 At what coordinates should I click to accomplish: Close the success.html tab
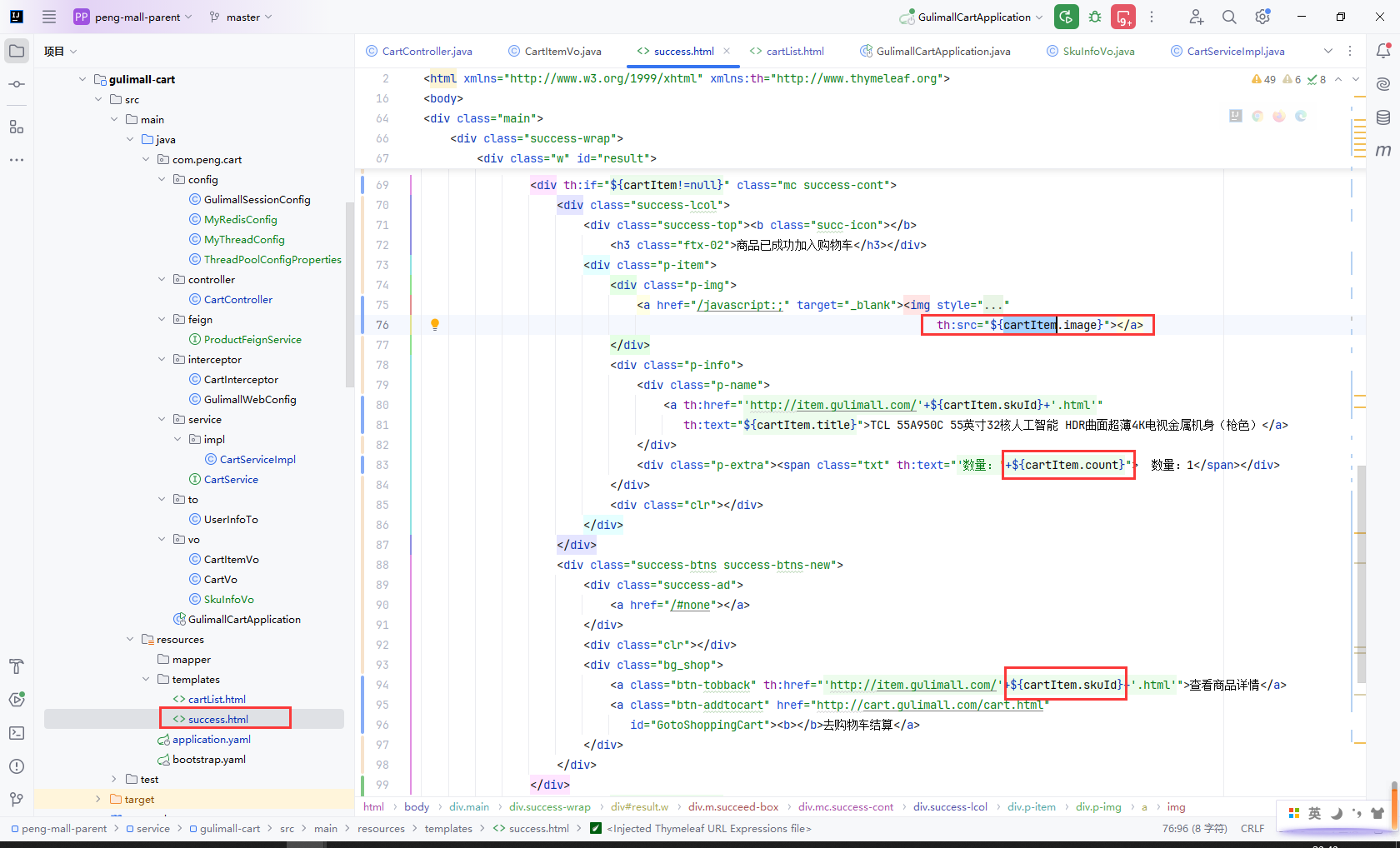(x=727, y=51)
